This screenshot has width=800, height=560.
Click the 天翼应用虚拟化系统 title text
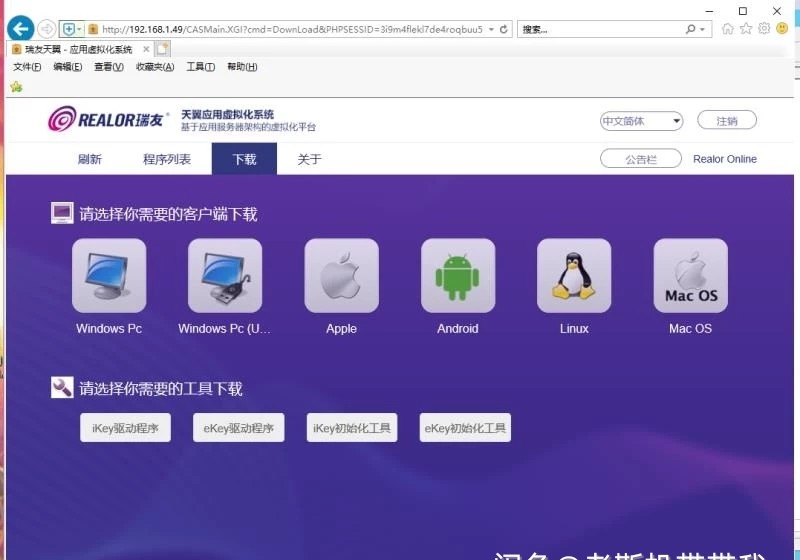(228, 114)
